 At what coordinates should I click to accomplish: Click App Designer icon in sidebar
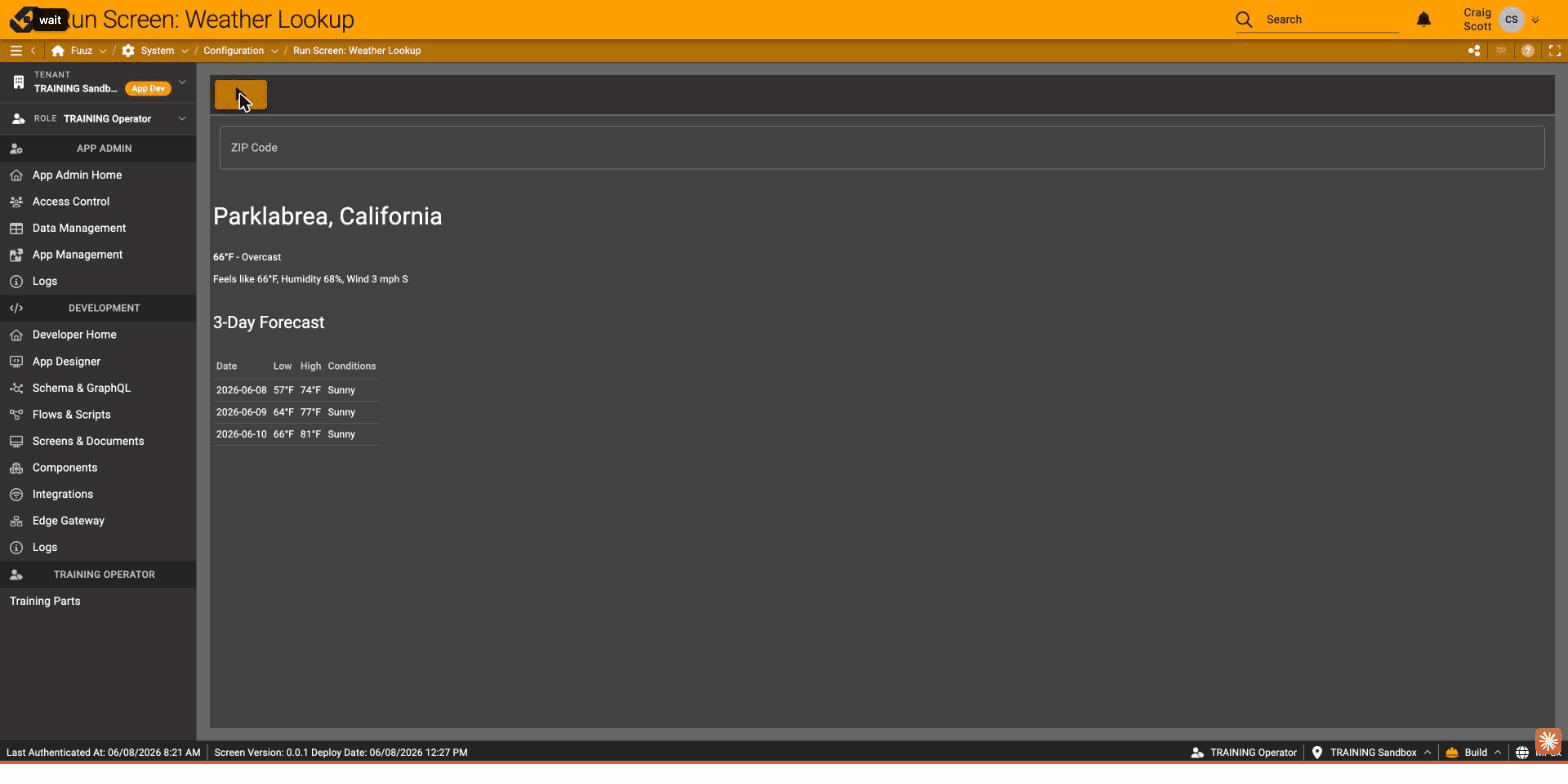click(16, 362)
